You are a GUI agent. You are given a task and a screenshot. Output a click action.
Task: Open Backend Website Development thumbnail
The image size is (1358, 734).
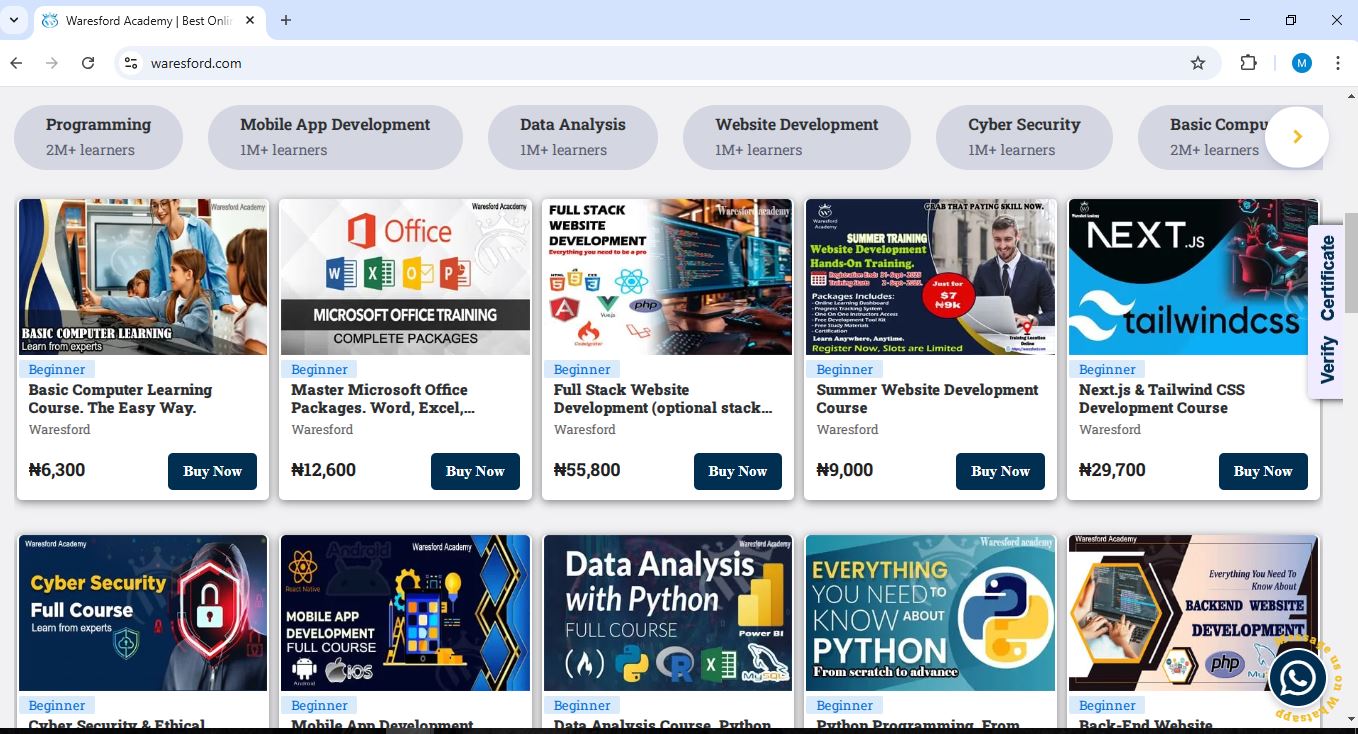(1193, 613)
